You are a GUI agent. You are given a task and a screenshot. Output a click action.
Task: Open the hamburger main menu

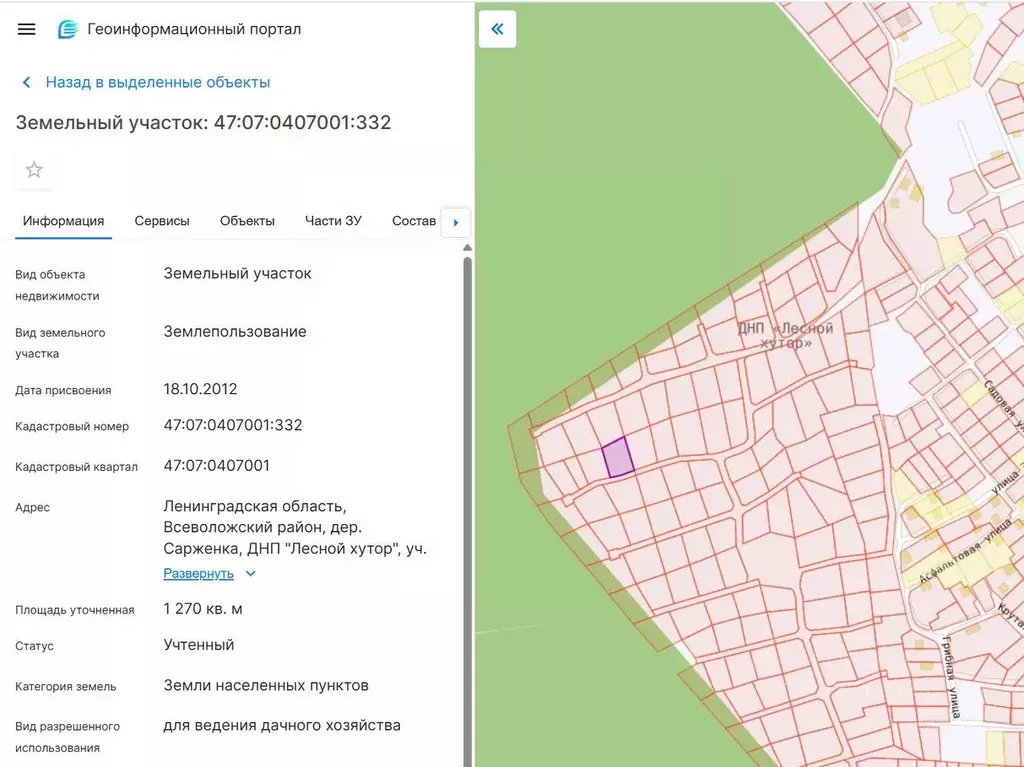tap(27, 29)
